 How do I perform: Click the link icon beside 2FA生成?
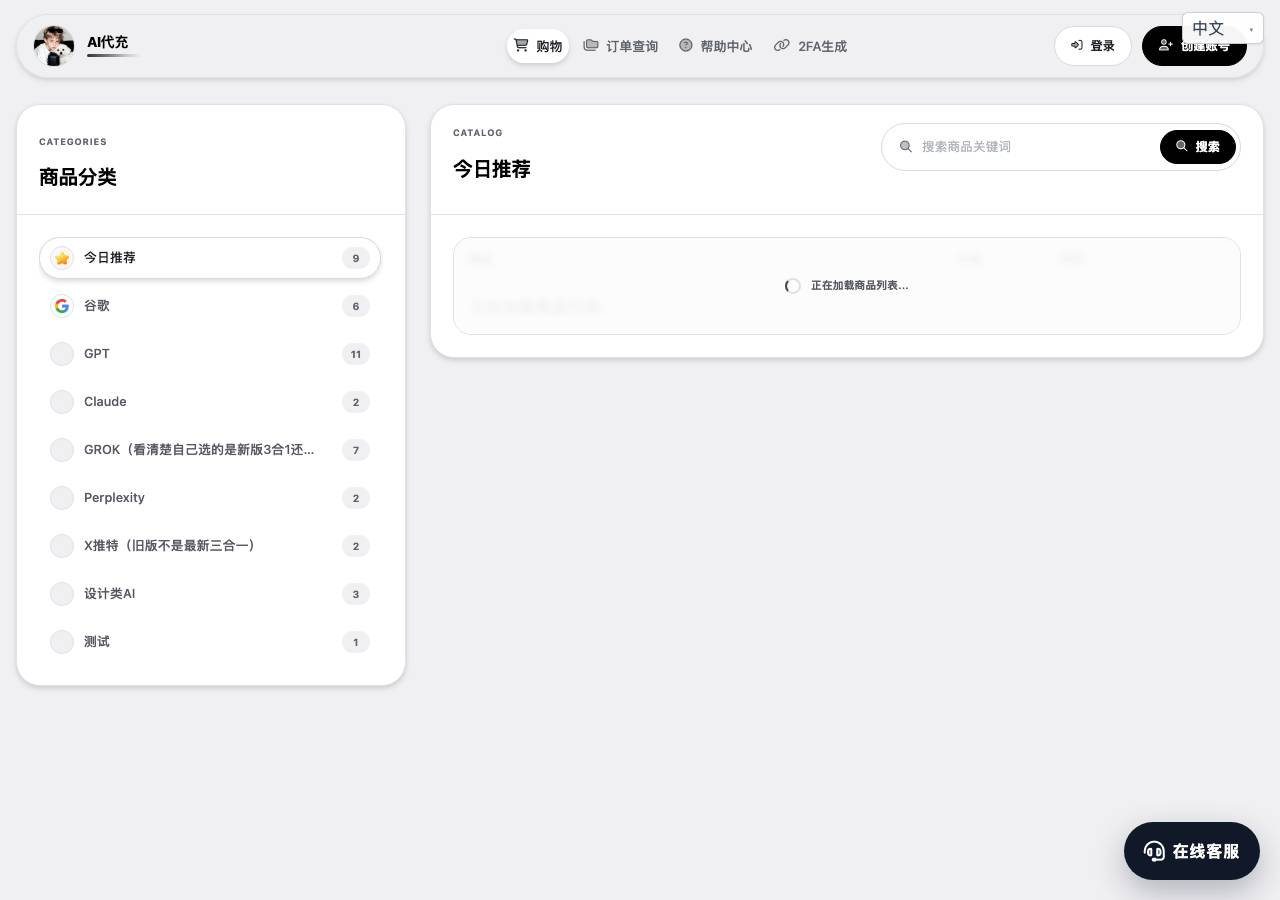click(x=782, y=45)
